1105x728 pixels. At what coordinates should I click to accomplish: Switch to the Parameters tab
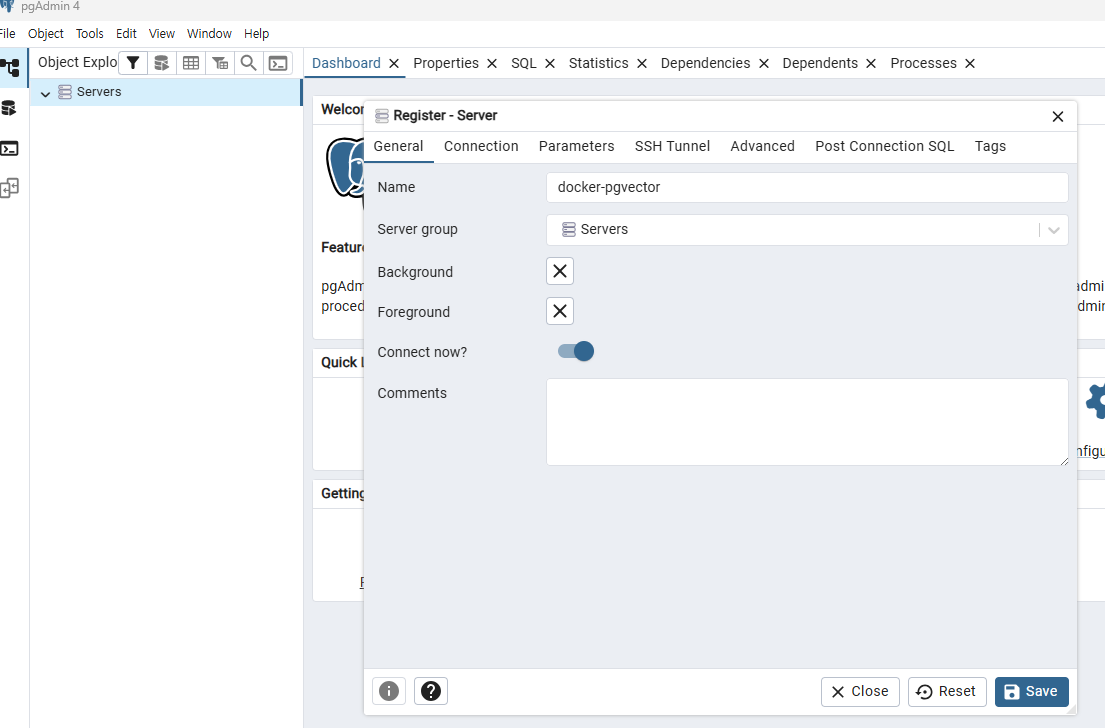click(x=576, y=146)
